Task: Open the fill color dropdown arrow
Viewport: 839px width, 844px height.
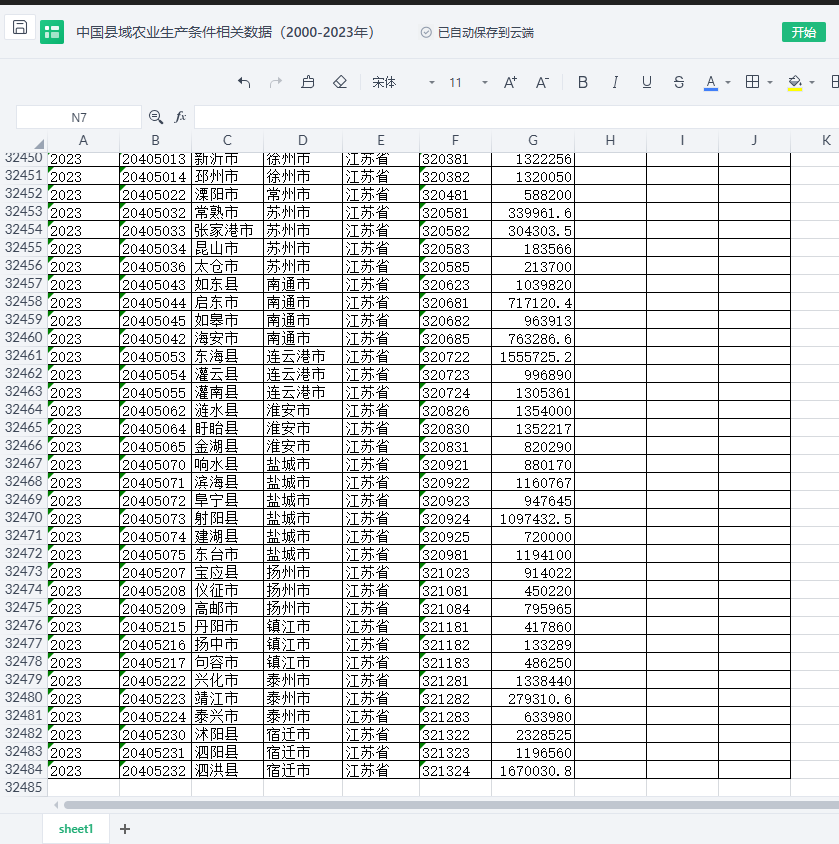Action: [x=812, y=82]
